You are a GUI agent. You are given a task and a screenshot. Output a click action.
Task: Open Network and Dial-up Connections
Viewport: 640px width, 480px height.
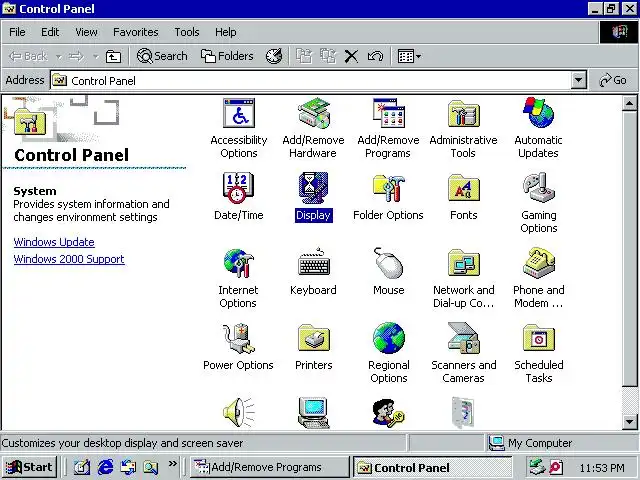click(463, 278)
